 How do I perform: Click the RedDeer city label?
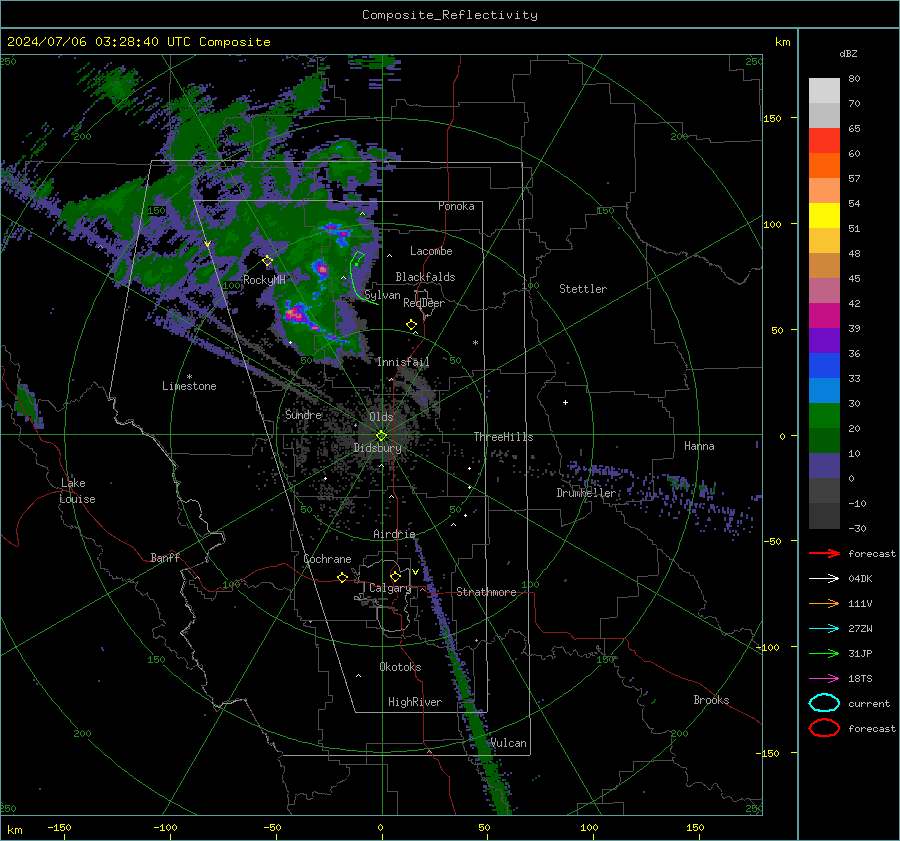pyautogui.click(x=424, y=303)
